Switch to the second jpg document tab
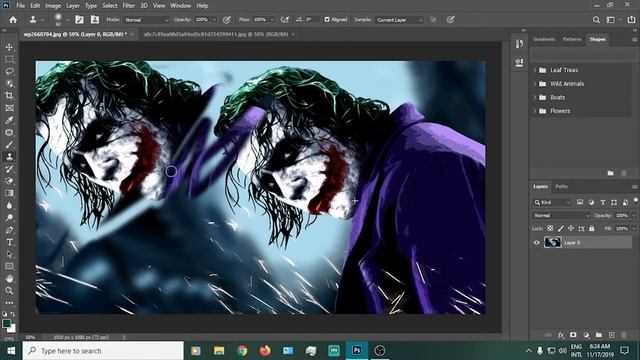This screenshot has width=640, height=360. point(216,34)
